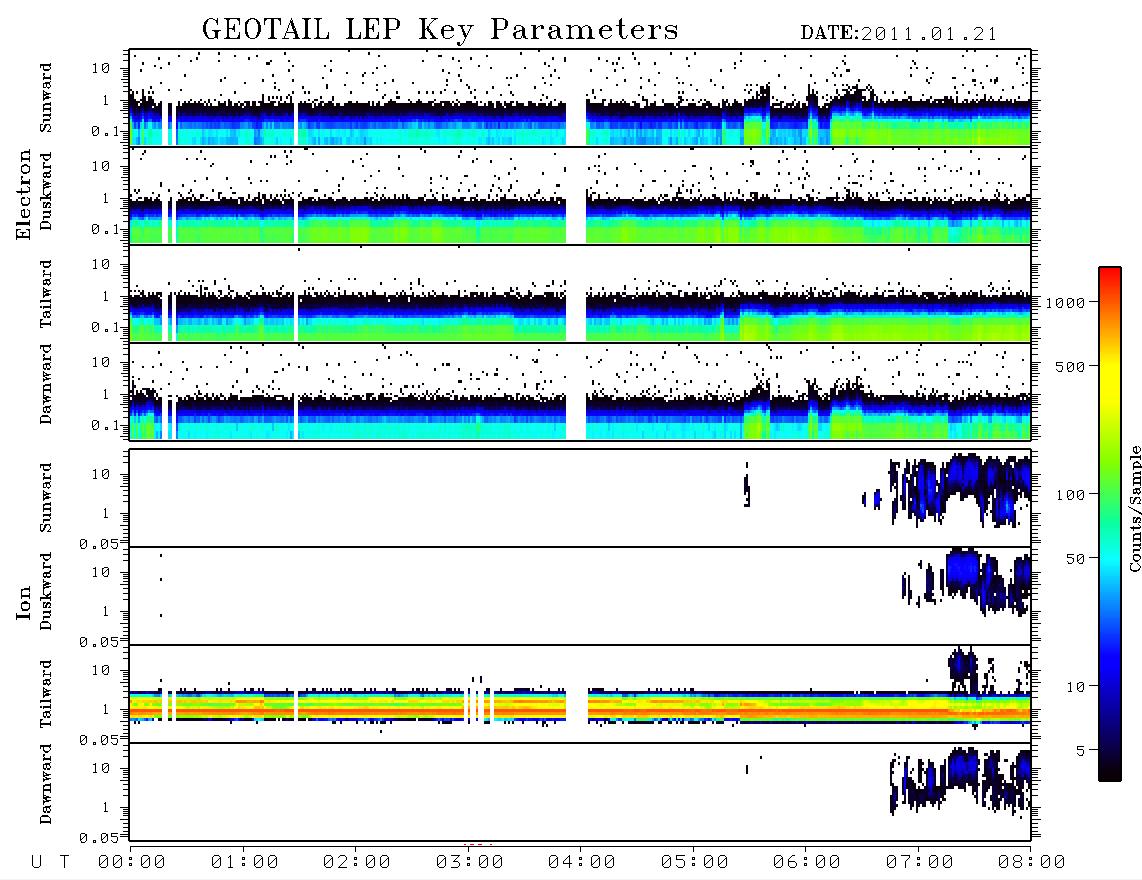Image resolution: width=1142 pixels, height=880 pixels.
Task: Select the '06:00' time tick label
Action: [x=806, y=863]
